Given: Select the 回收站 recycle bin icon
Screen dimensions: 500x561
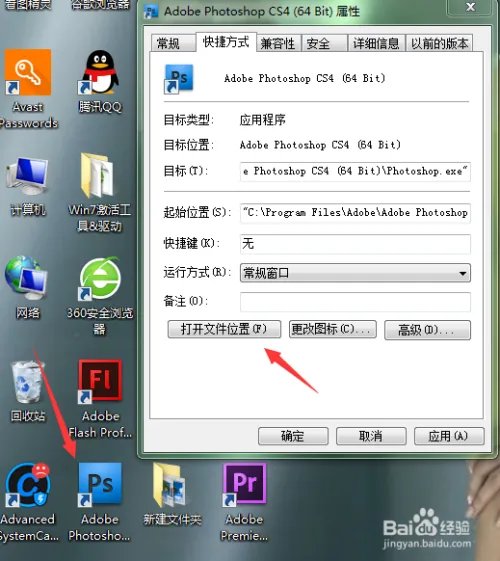Looking at the screenshot, I should coord(28,382).
